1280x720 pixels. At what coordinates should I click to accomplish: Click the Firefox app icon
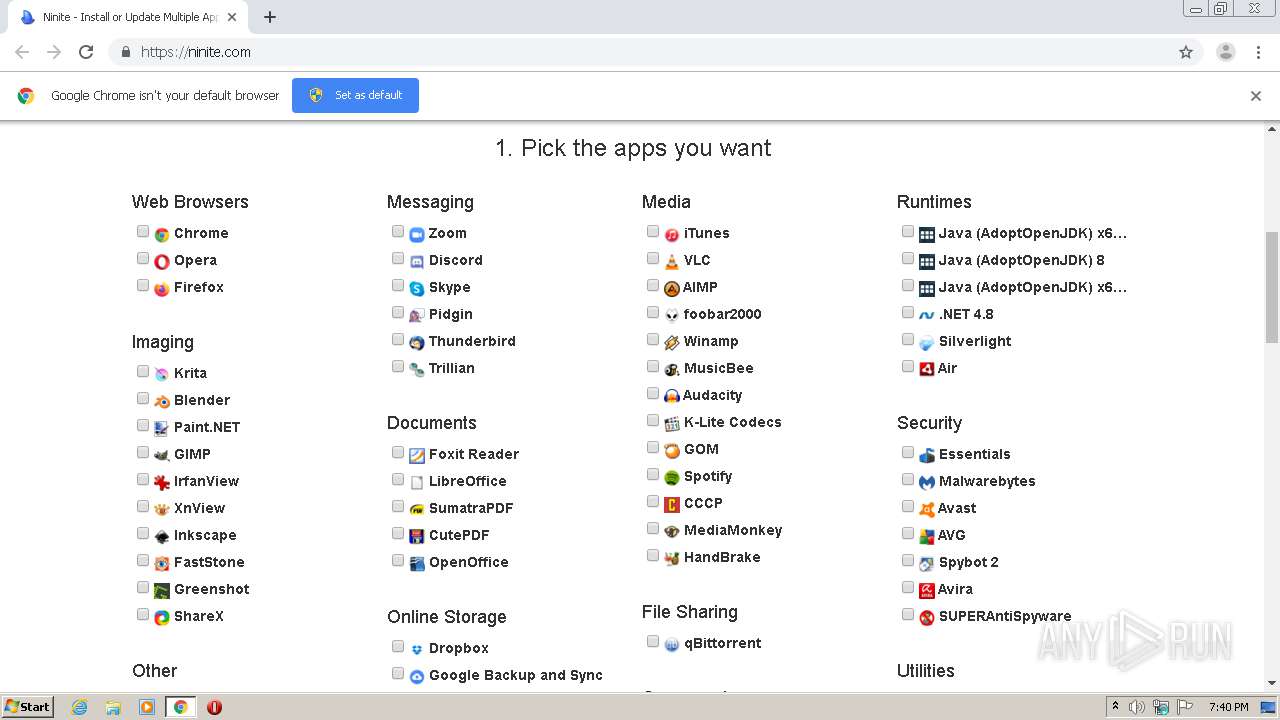pyautogui.click(x=162, y=288)
